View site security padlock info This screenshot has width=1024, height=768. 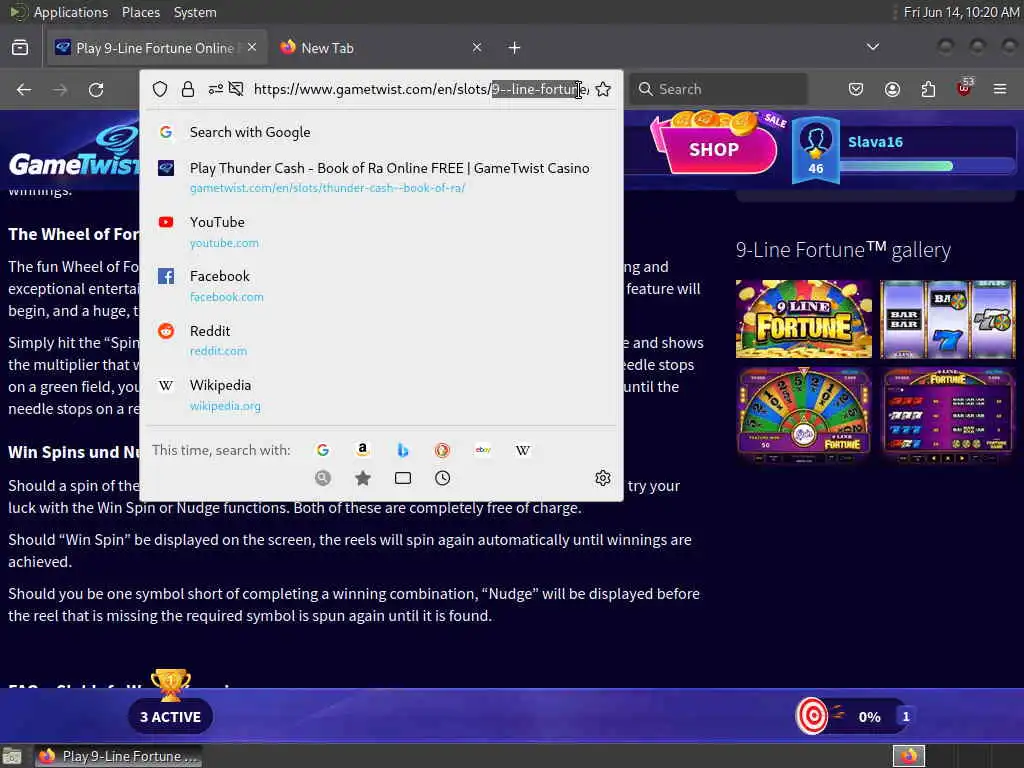point(188,89)
